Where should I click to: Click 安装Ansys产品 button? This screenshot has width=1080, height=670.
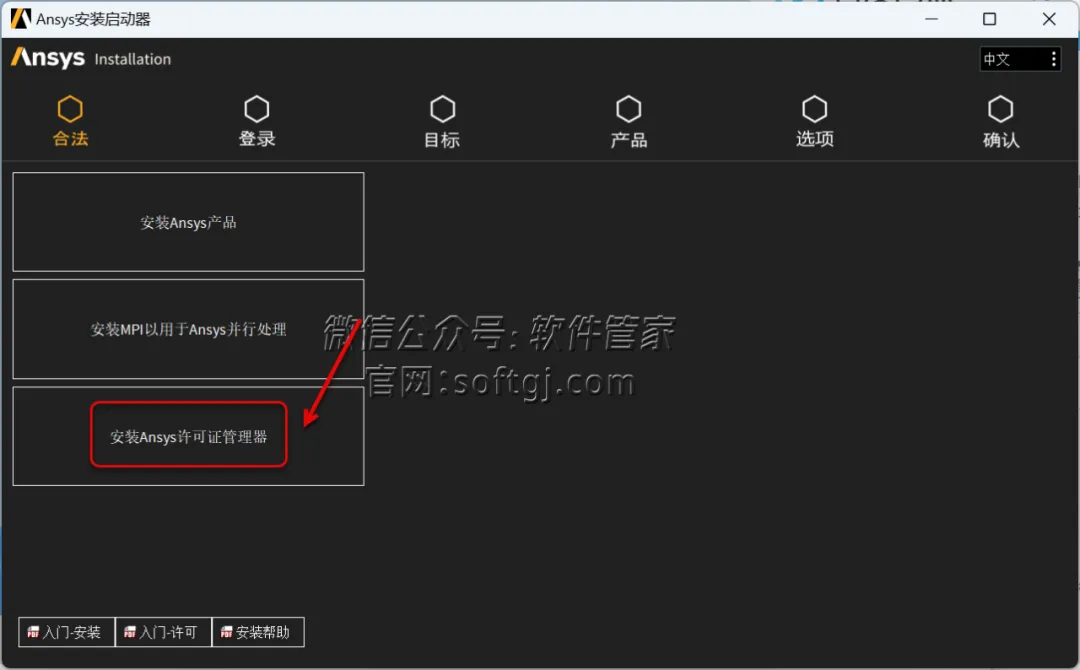point(188,222)
